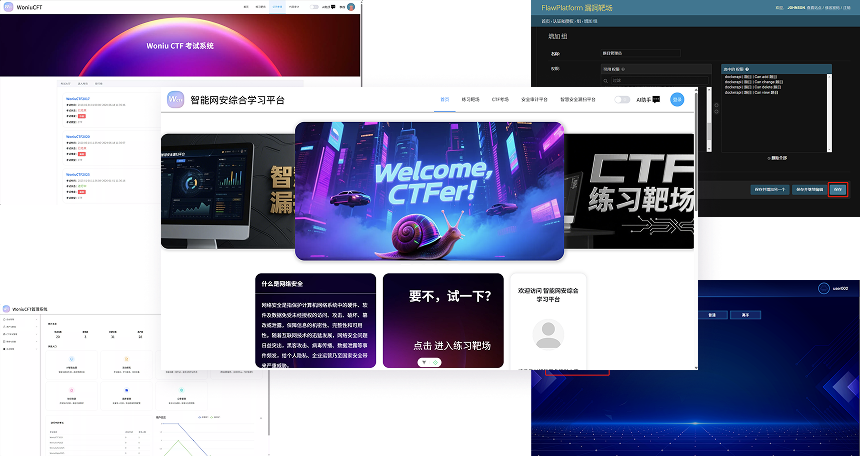Open the 什么是网络安全 card

coord(315,320)
